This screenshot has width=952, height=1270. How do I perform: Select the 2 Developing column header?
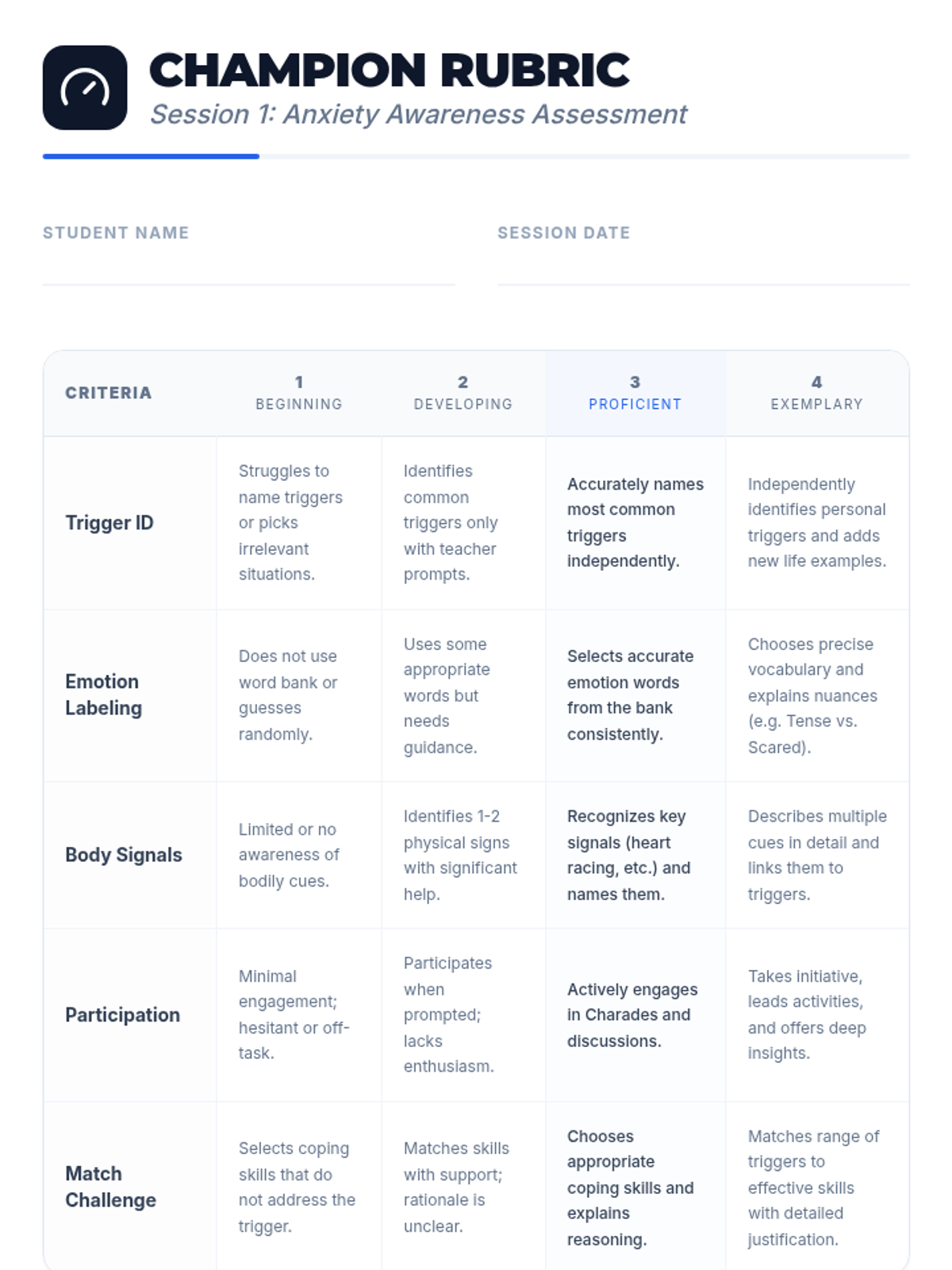[463, 393]
